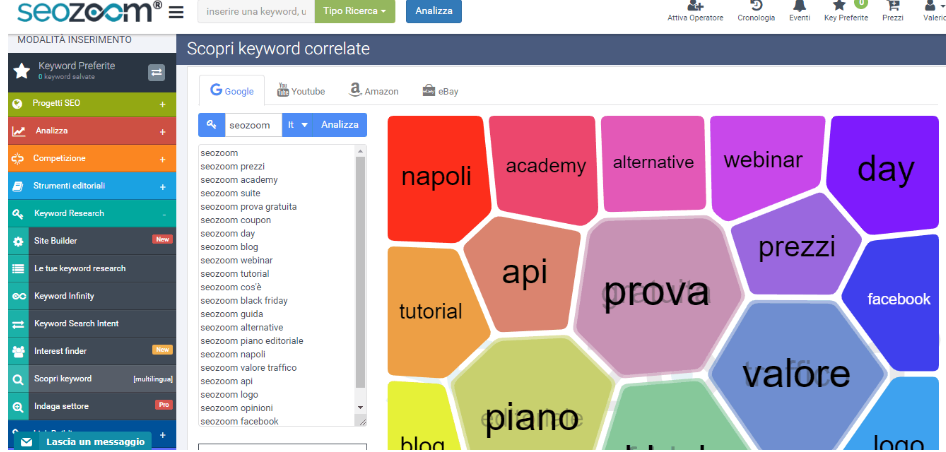Viewport: 946px width, 452px height.
Task: Open Site Builder menu item
Action: [92, 241]
